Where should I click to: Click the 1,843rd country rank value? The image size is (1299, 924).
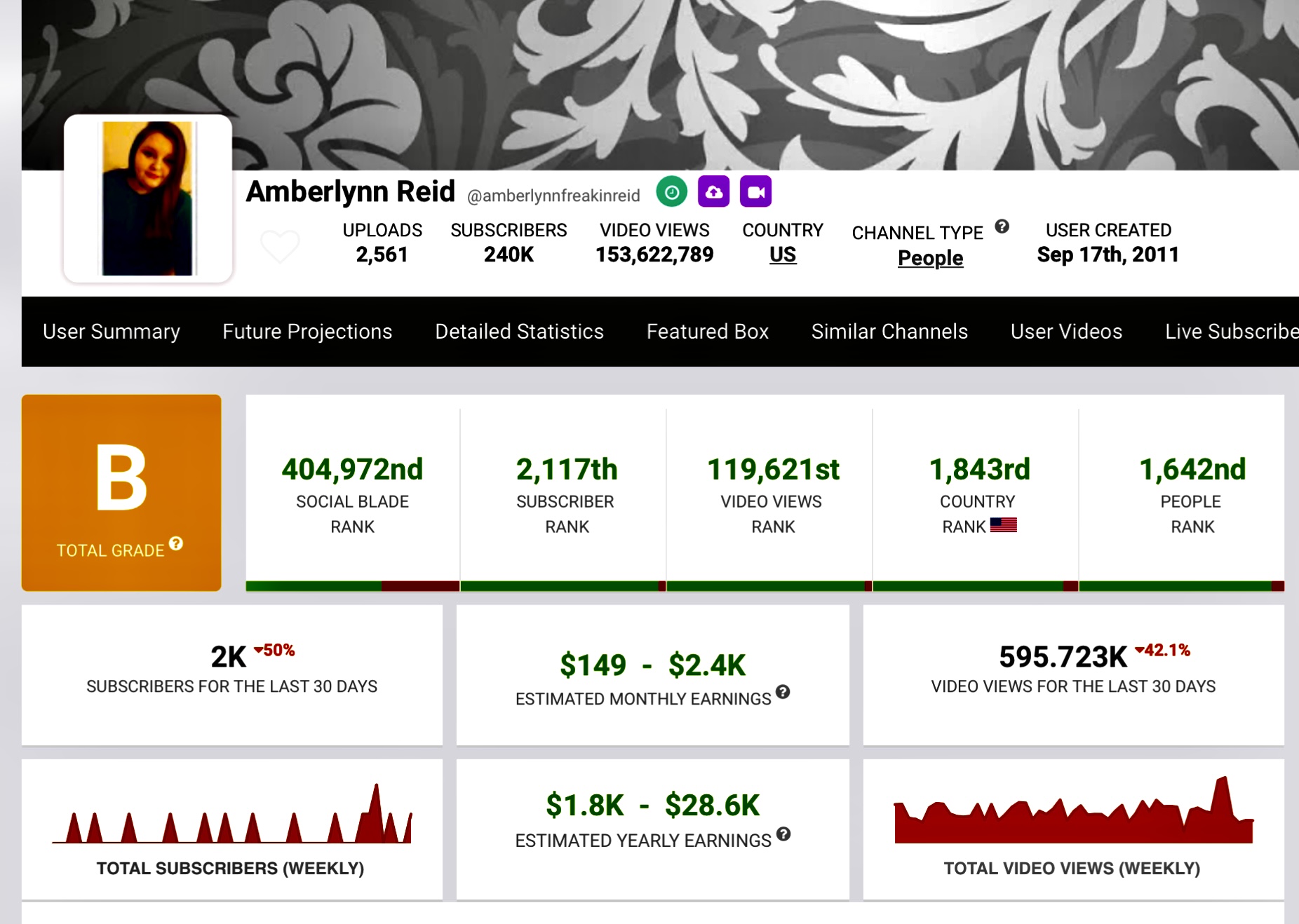pos(979,469)
